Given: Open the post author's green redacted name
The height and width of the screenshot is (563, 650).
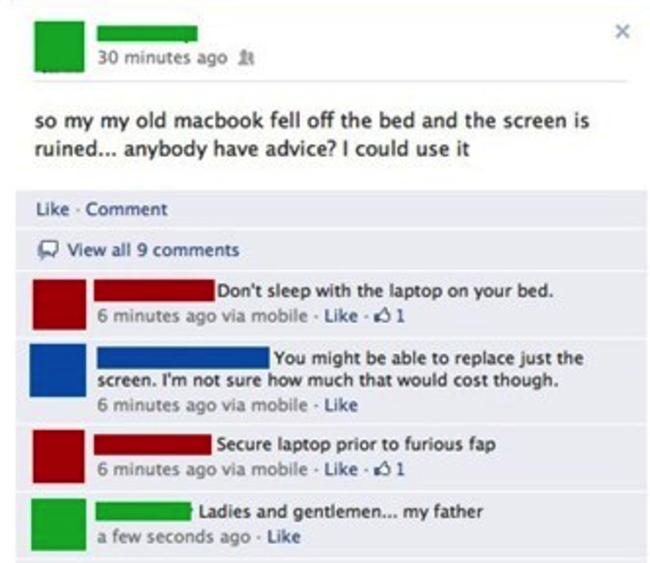Looking at the screenshot, I should tap(147, 34).
